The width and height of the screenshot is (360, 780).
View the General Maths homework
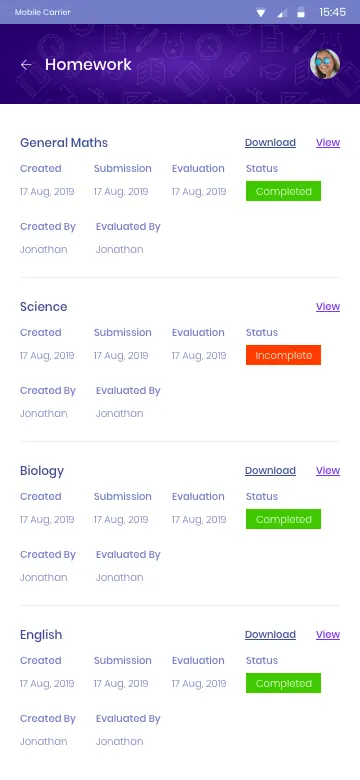328,143
